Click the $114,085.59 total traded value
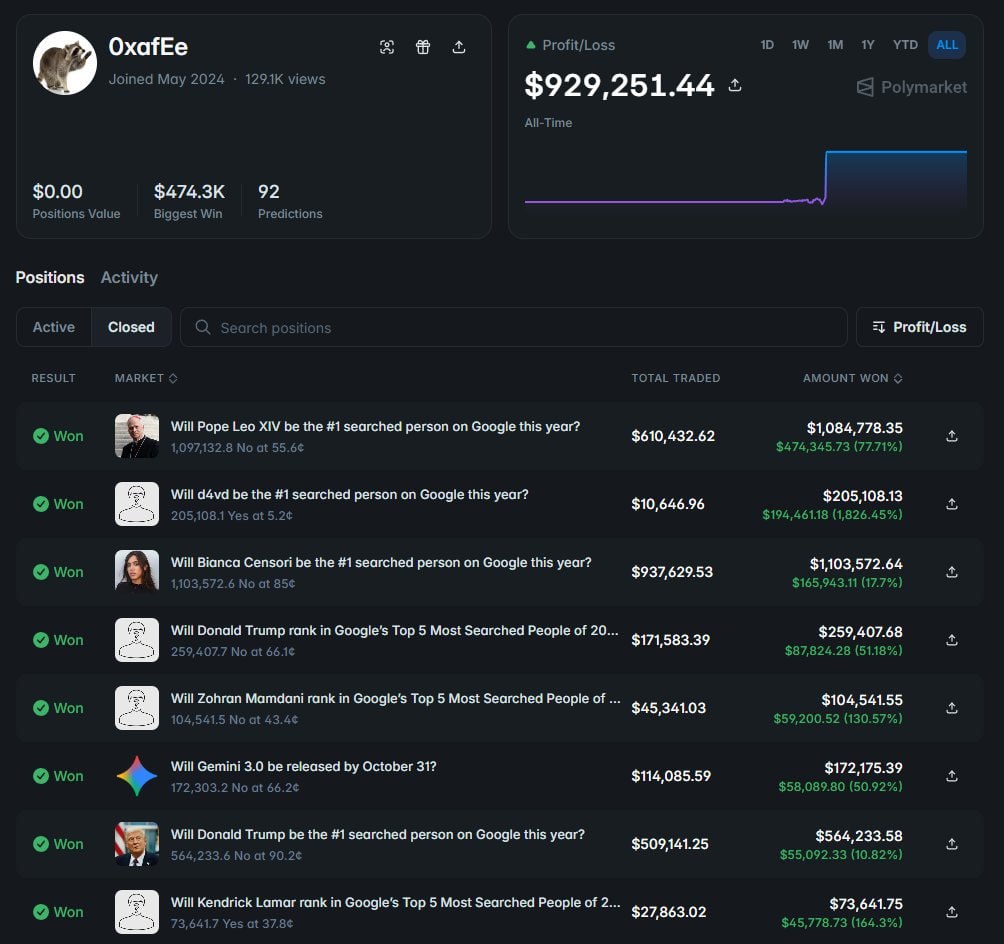Viewport: 1004px width, 944px height. tap(671, 776)
